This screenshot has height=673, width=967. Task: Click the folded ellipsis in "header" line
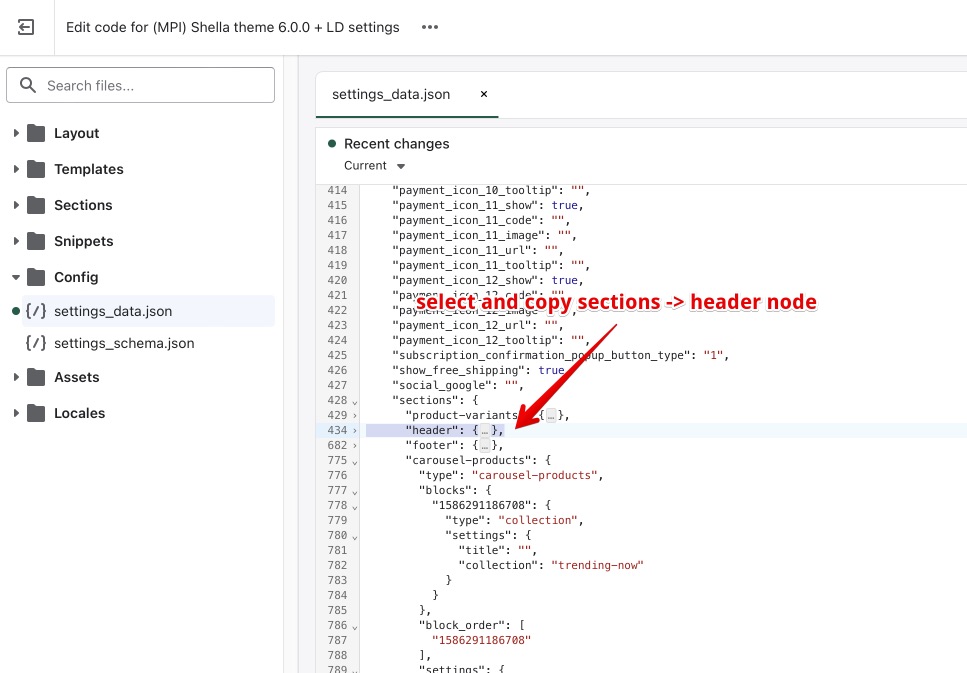pyautogui.click(x=485, y=431)
